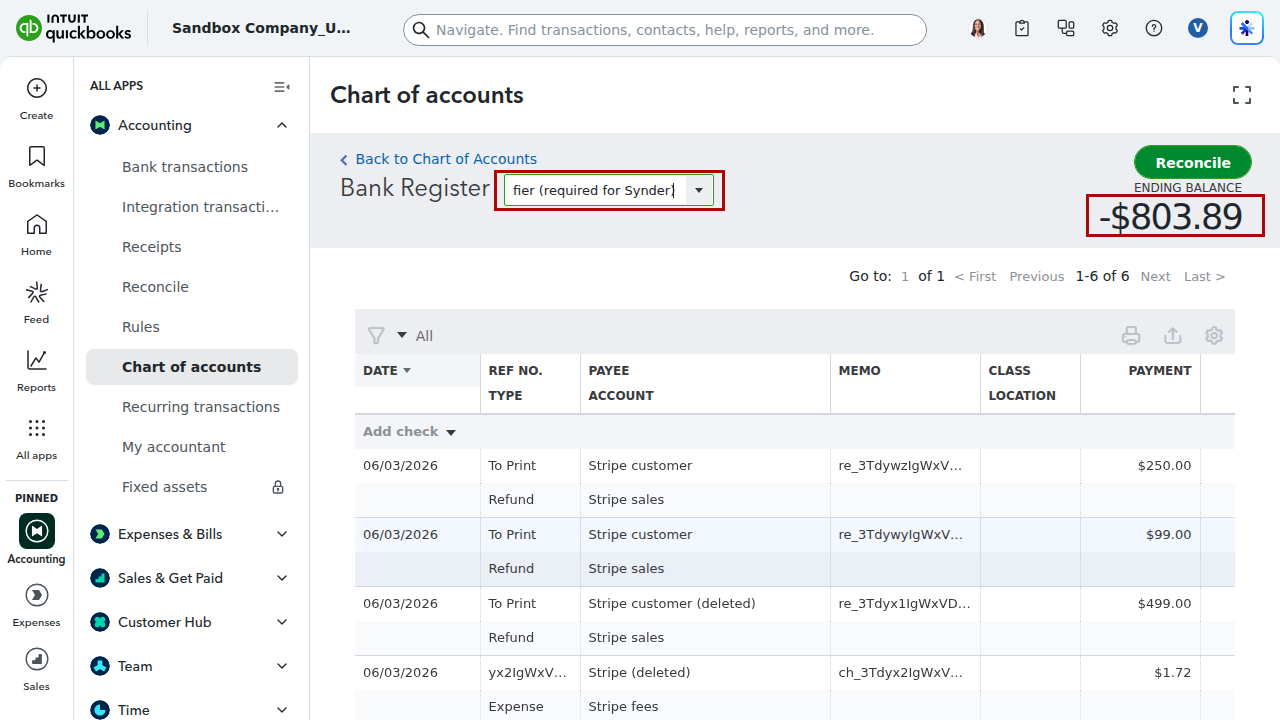Toggle full screen view of the register
The width and height of the screenshot is (1280, 720).
point(1242,95)
